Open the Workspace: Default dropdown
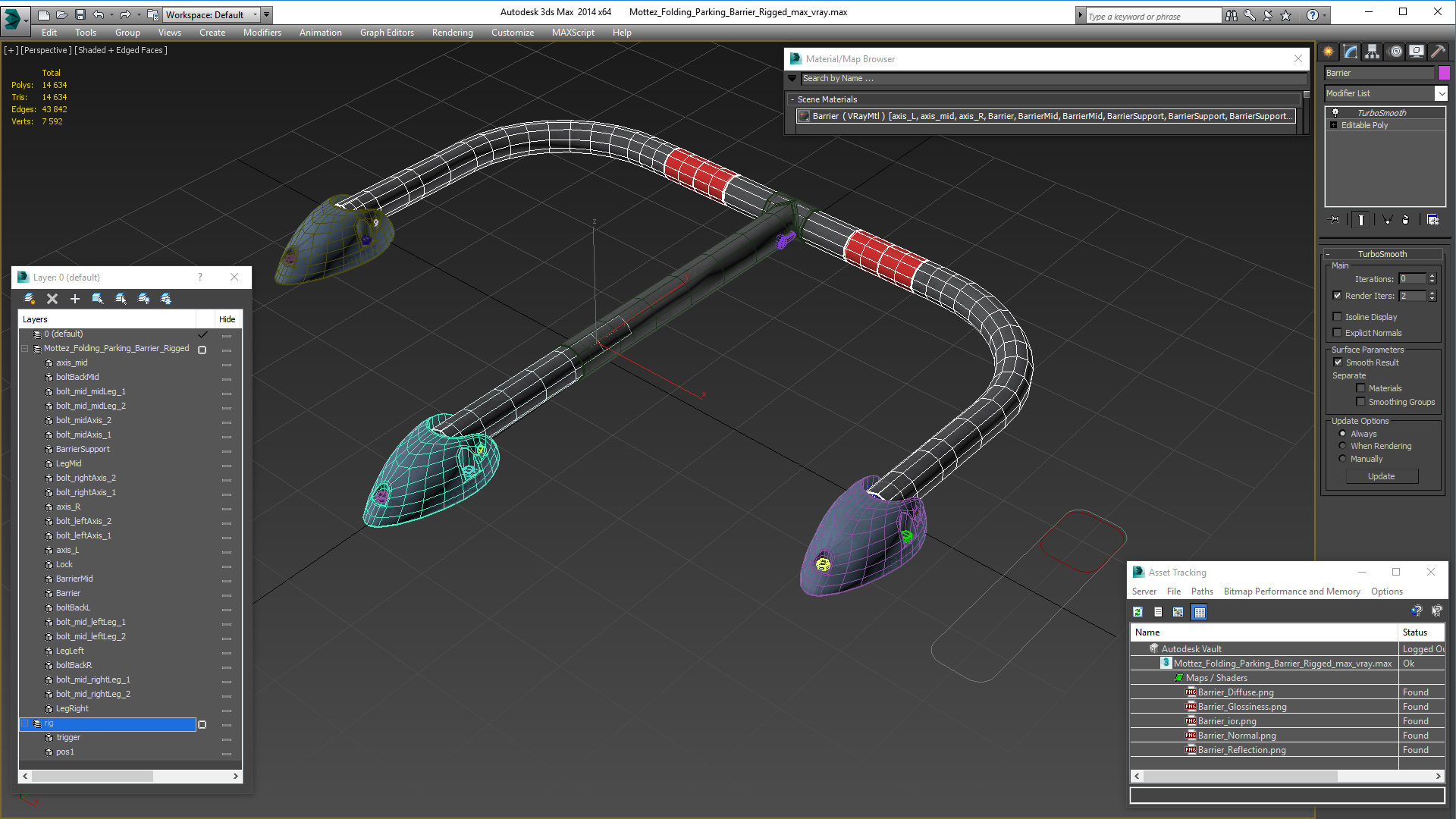Screen dimensions: 1456x819 [x=212, y=14]
